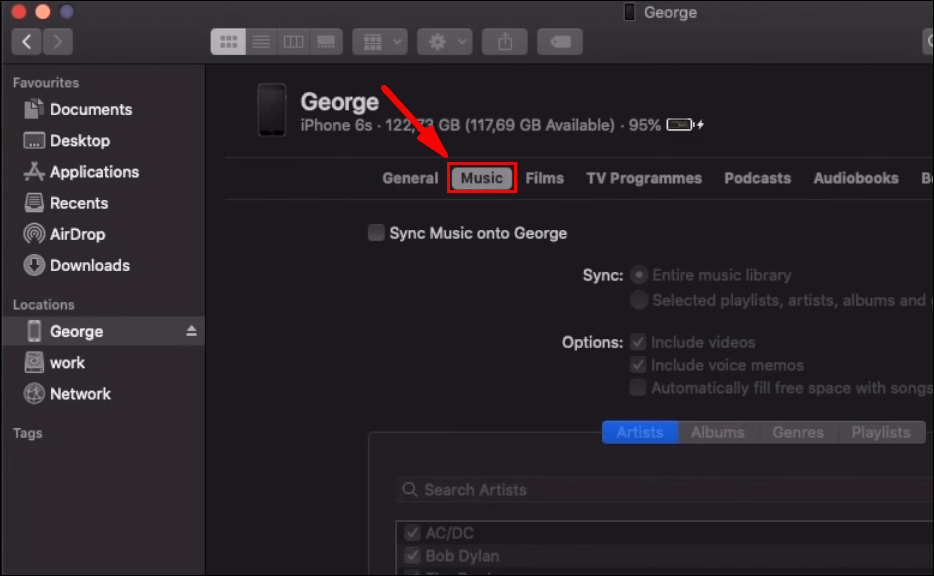Toggle the Include voice memos checkbox
934x576 pixels.
638,365
